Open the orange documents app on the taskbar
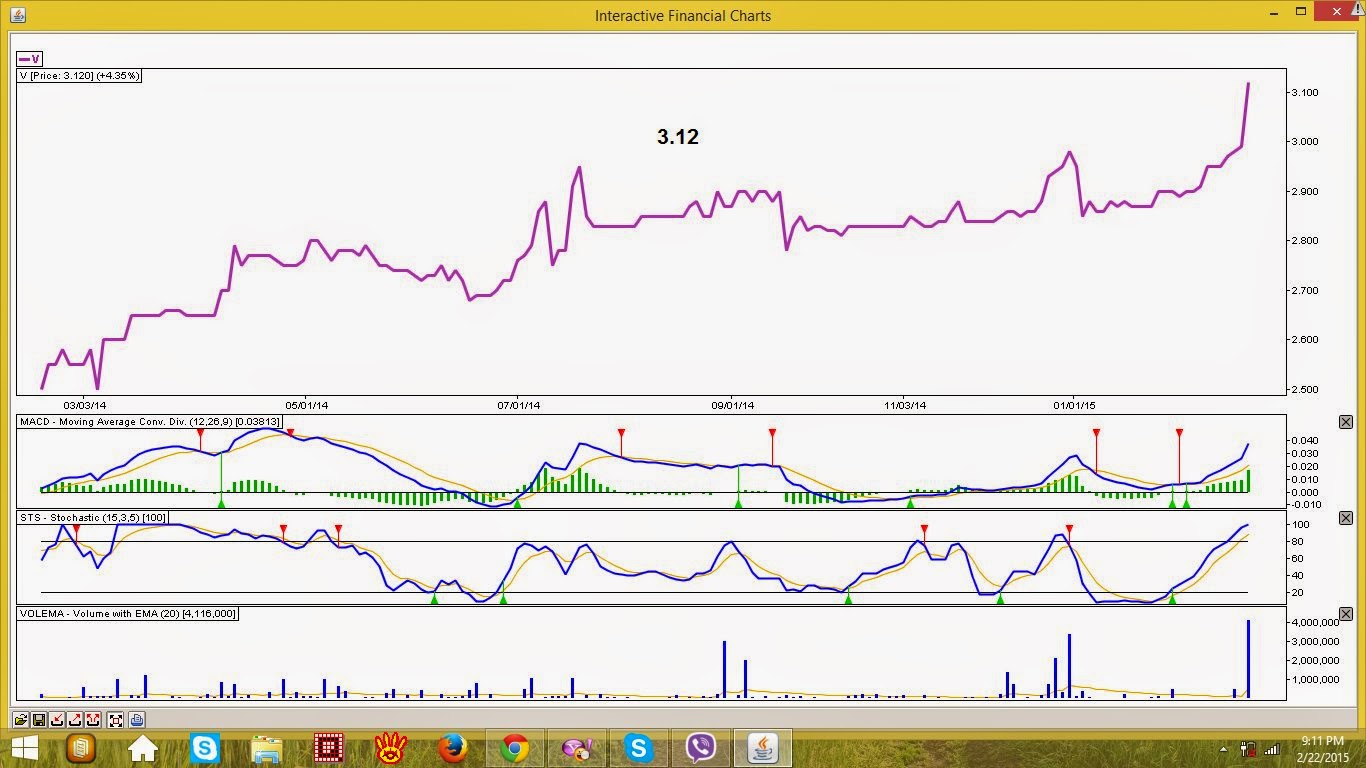This screenshot has height=768, width=1366. [81, 747]
